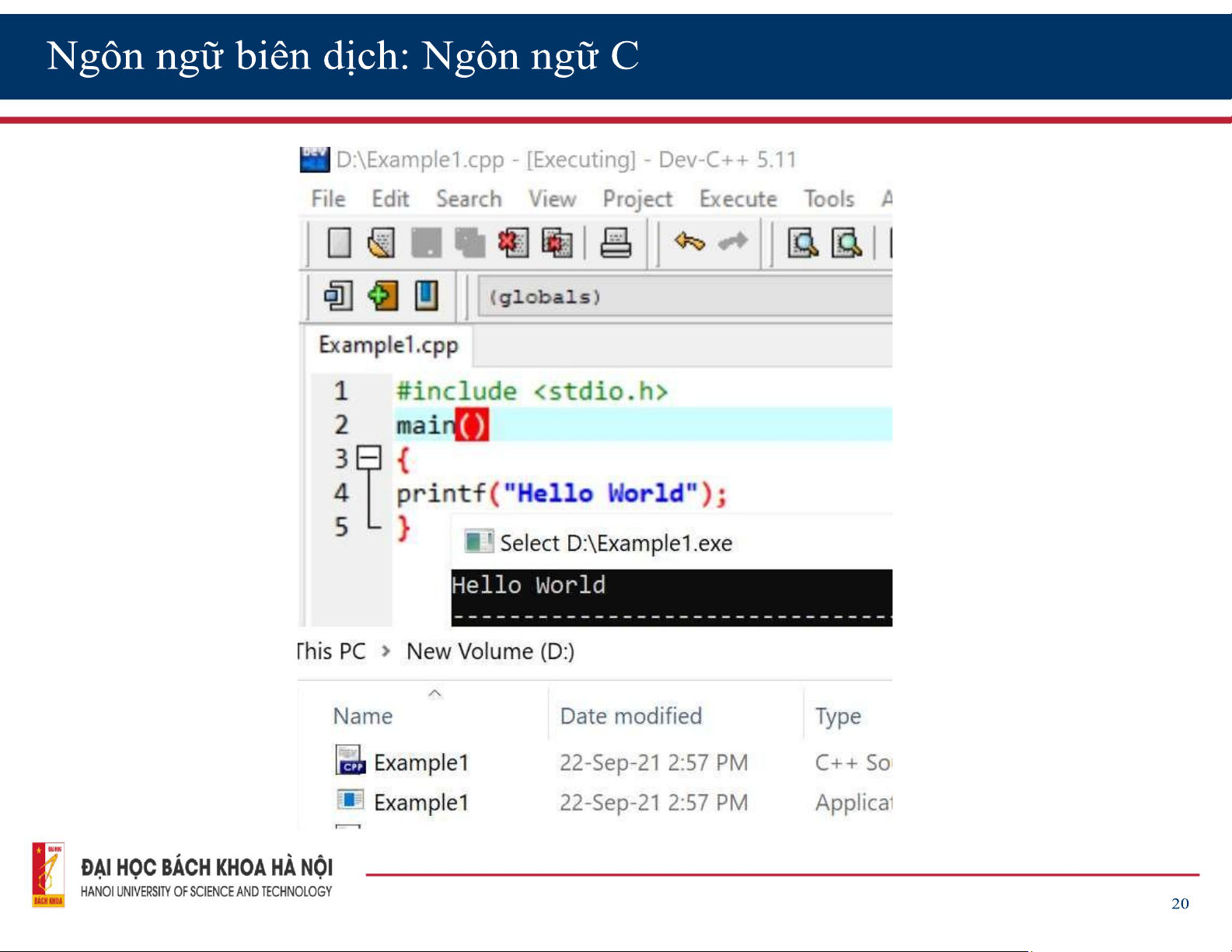
Task: Click New Volume (D:) in breadcrumb path
Action: (x=490, y=651)
